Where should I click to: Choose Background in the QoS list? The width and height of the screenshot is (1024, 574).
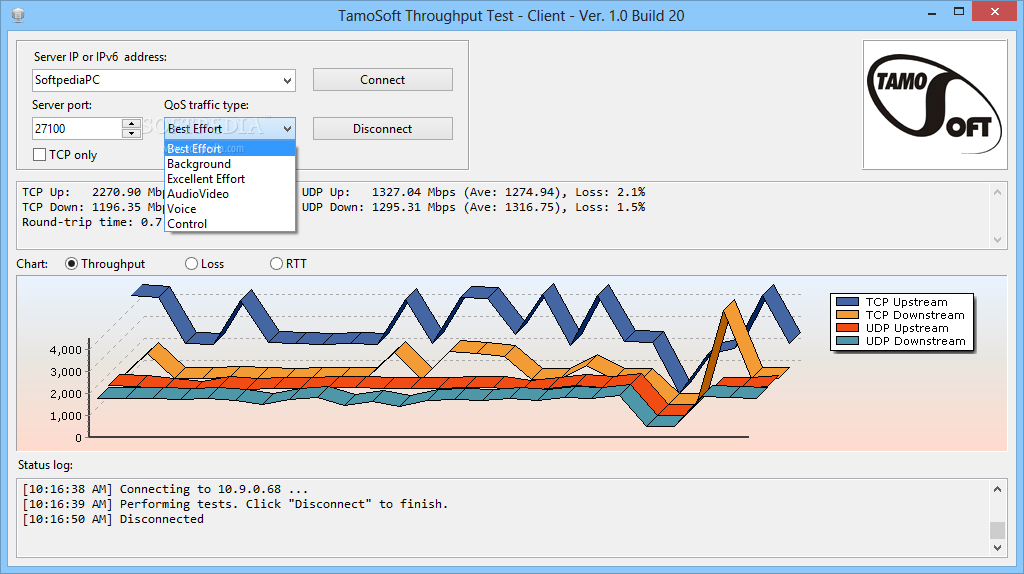coord(230,164)
